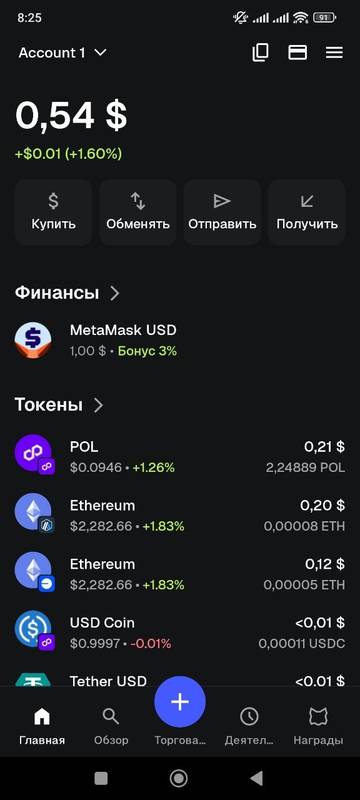Tap the Отправить send button
The height and width of the screenshot is (800, 360).
(x=222, y=212)
